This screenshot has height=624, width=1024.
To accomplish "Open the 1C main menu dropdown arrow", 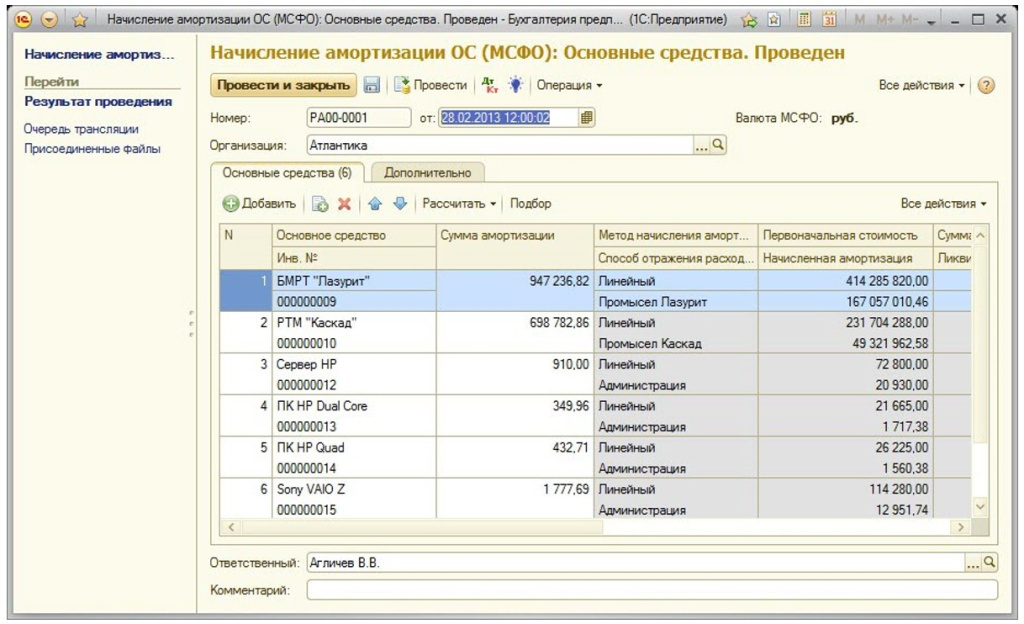I will pyautogui.click(x=49, y=20).
